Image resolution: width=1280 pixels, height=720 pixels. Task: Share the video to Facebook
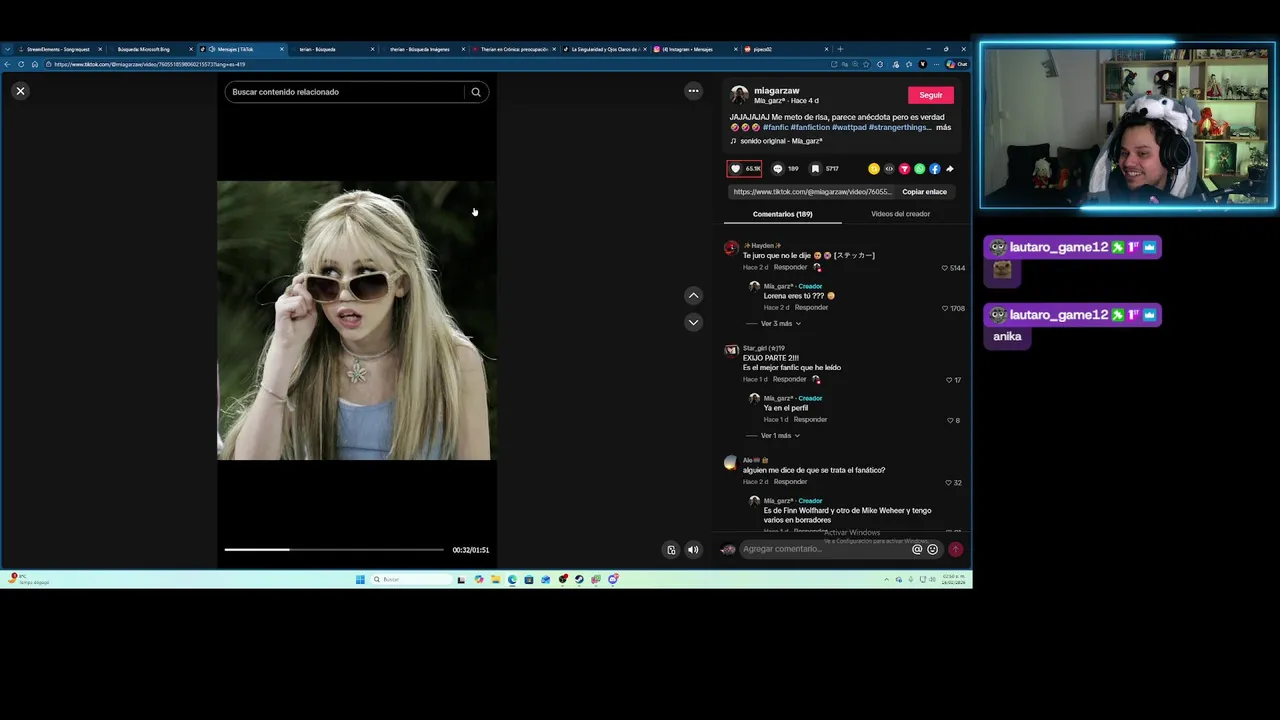click(934, 169)
